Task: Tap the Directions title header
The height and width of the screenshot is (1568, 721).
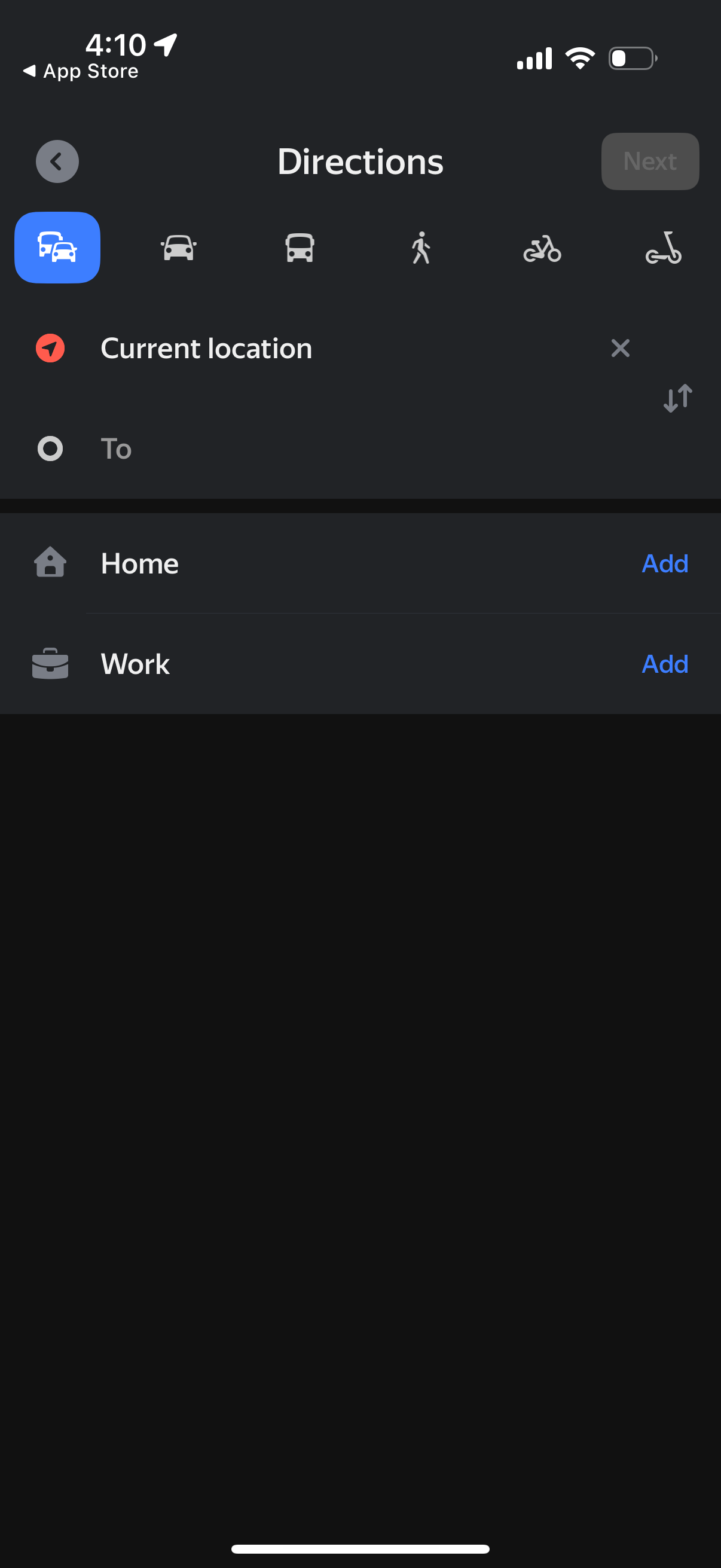Action: pyautogui.click(x=360, y=161)
